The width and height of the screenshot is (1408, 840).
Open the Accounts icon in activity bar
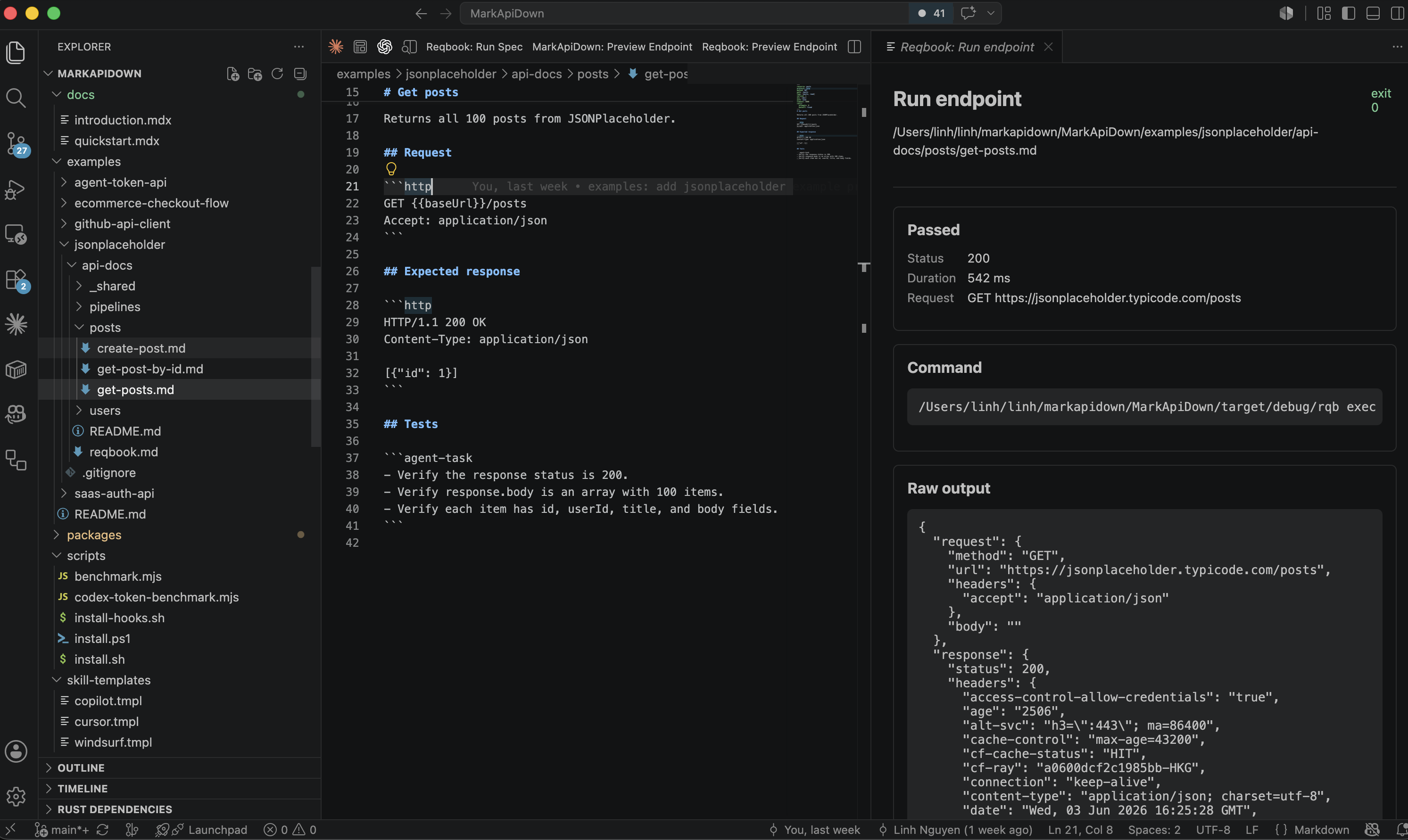point(16,751)
